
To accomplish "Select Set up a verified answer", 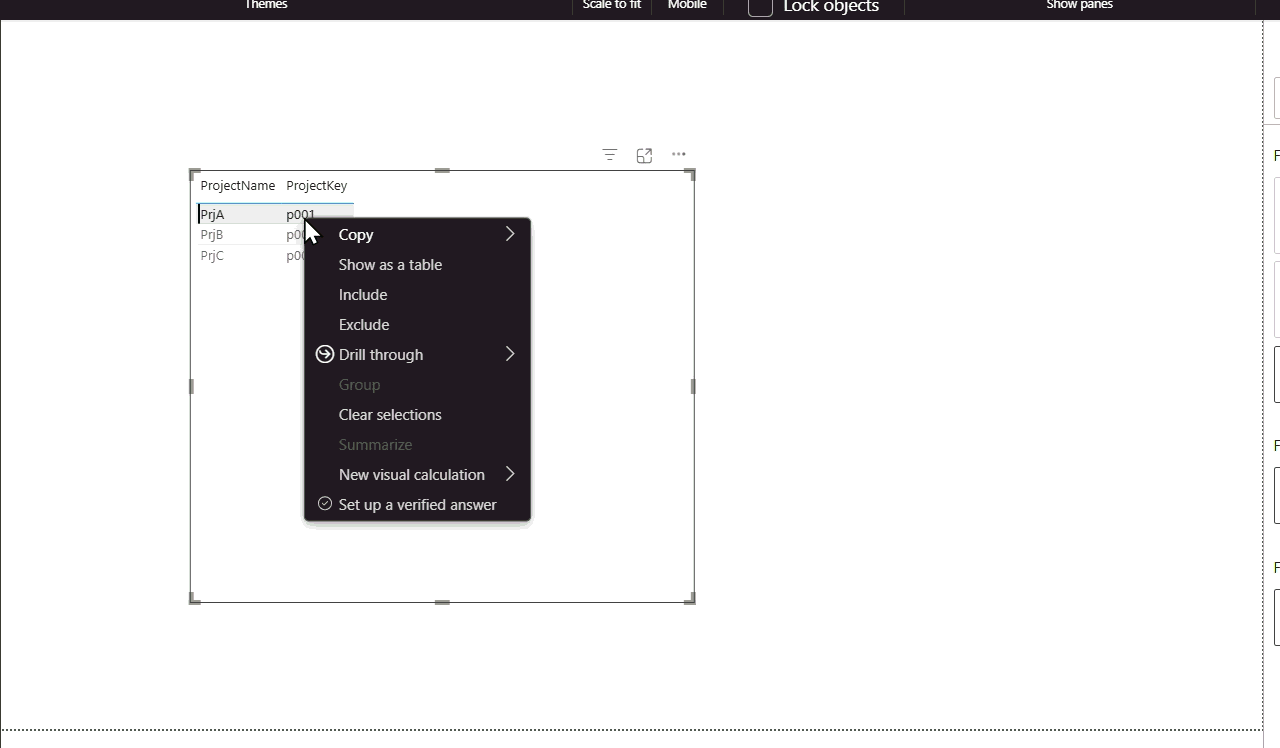I will 417,505.
